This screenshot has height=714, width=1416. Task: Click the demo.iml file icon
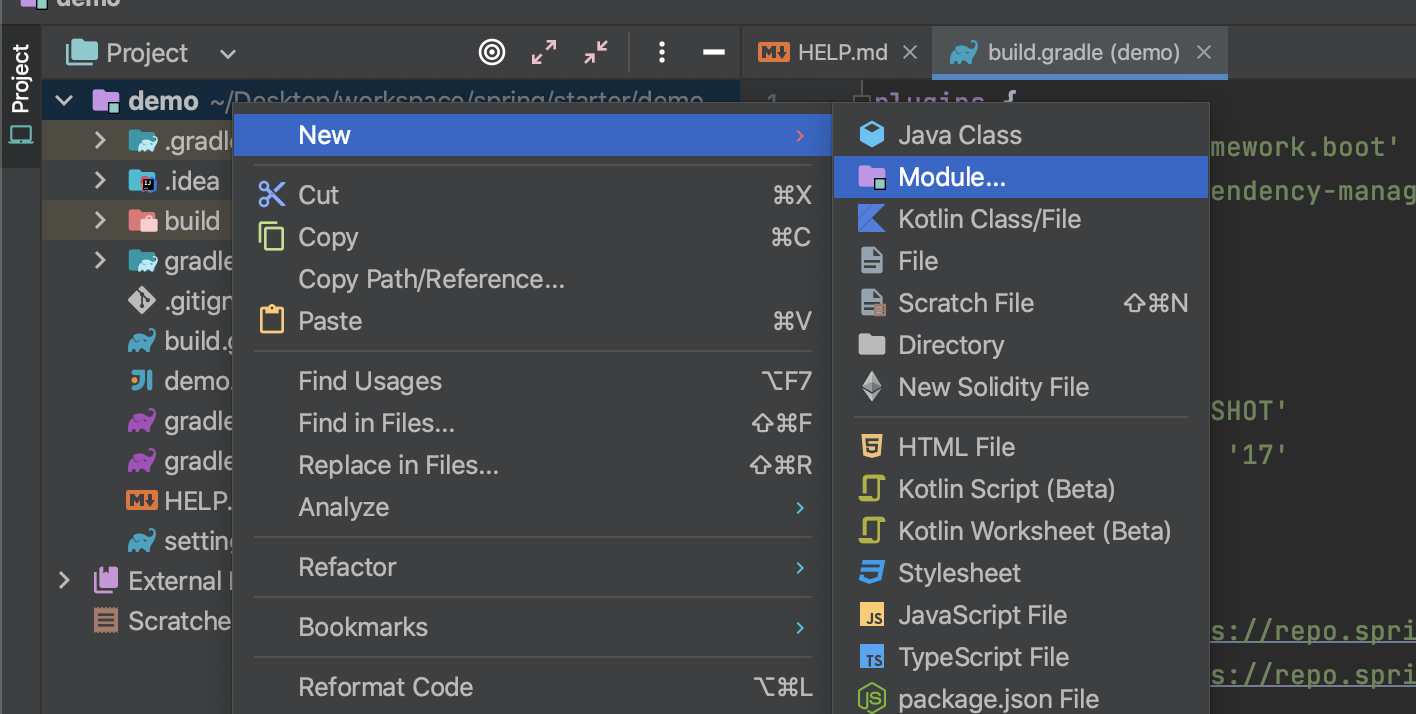click(x=142, y=381)
